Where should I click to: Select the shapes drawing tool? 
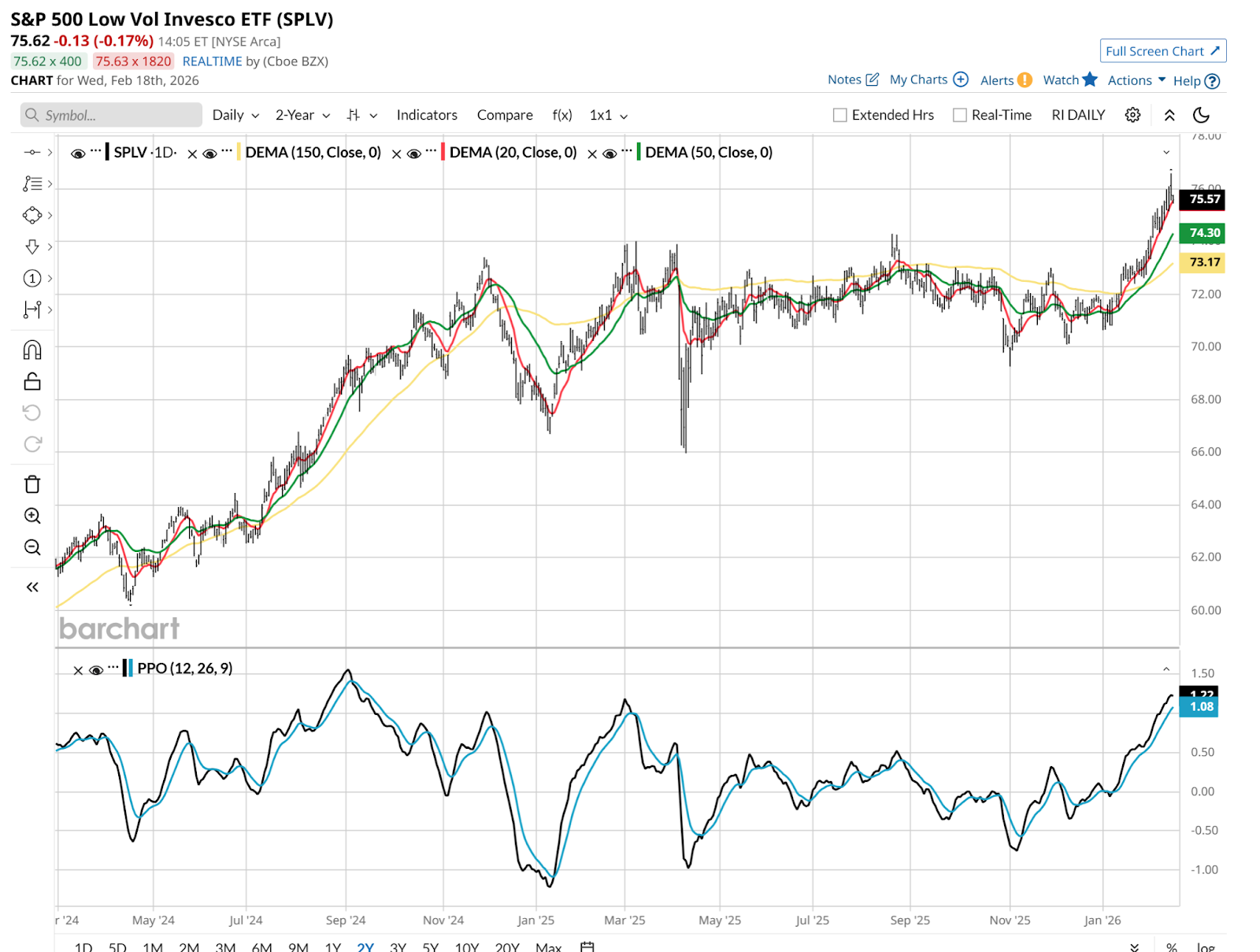click(x=32, y=215)
